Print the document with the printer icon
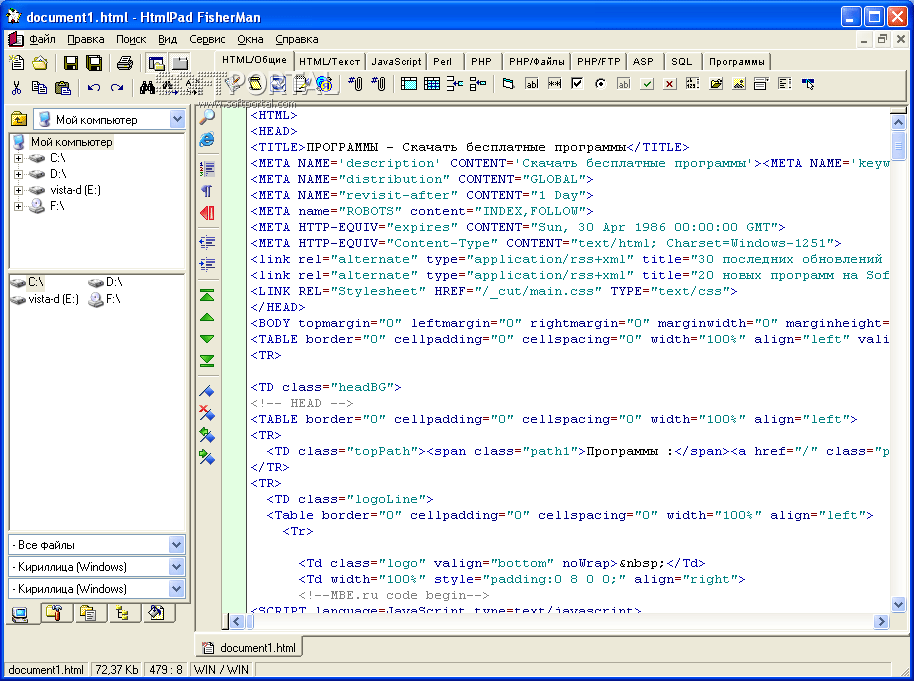The width and height of the screenshot is (914, 681). coord(125,62)
